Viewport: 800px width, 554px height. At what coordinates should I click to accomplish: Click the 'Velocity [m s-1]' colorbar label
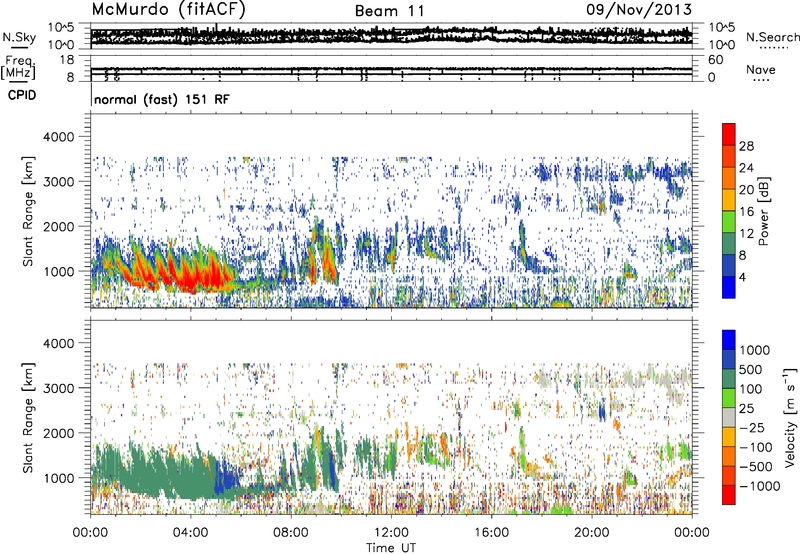click(790, 417)
